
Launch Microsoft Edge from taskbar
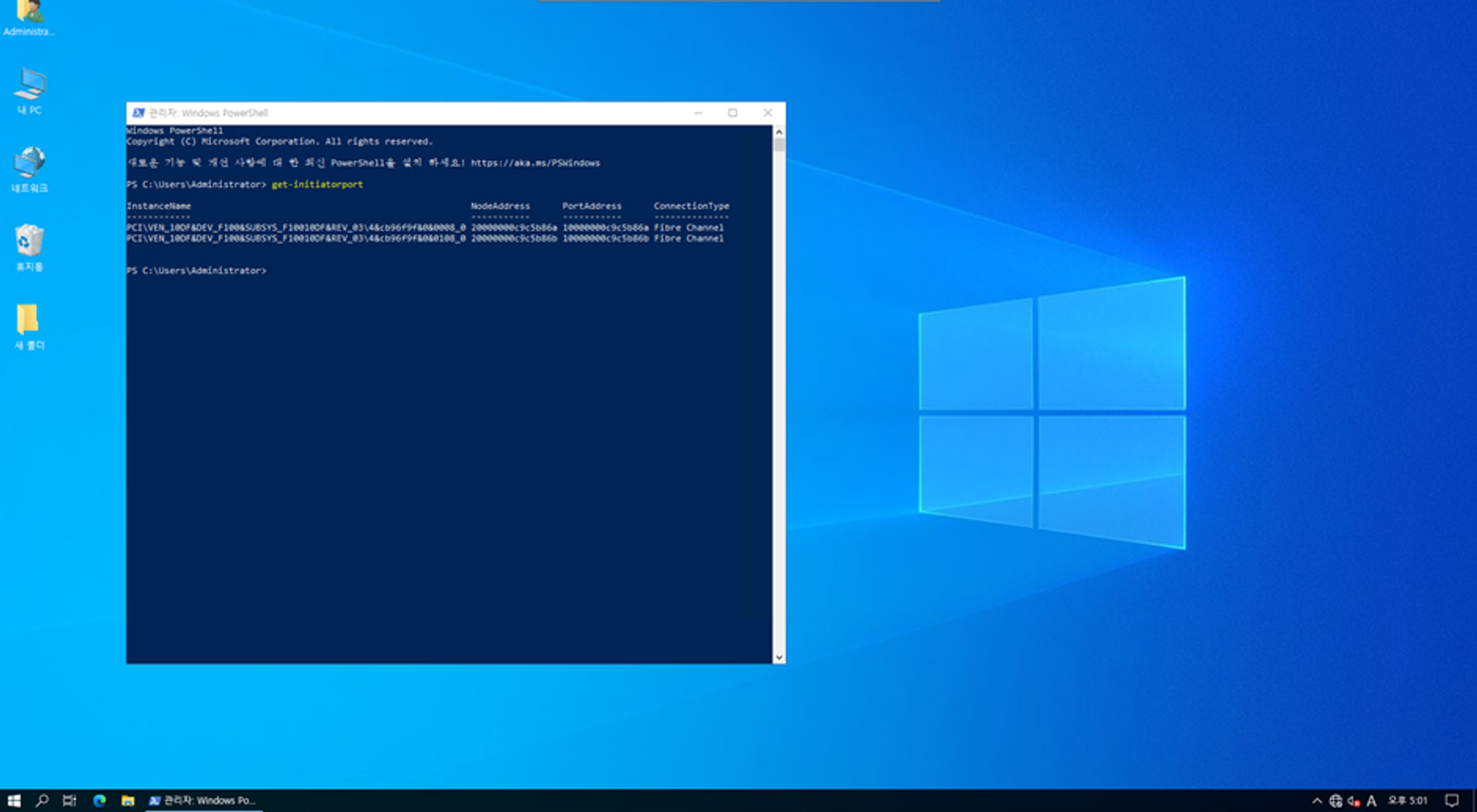pyautogui.click(x=99, y=800)
